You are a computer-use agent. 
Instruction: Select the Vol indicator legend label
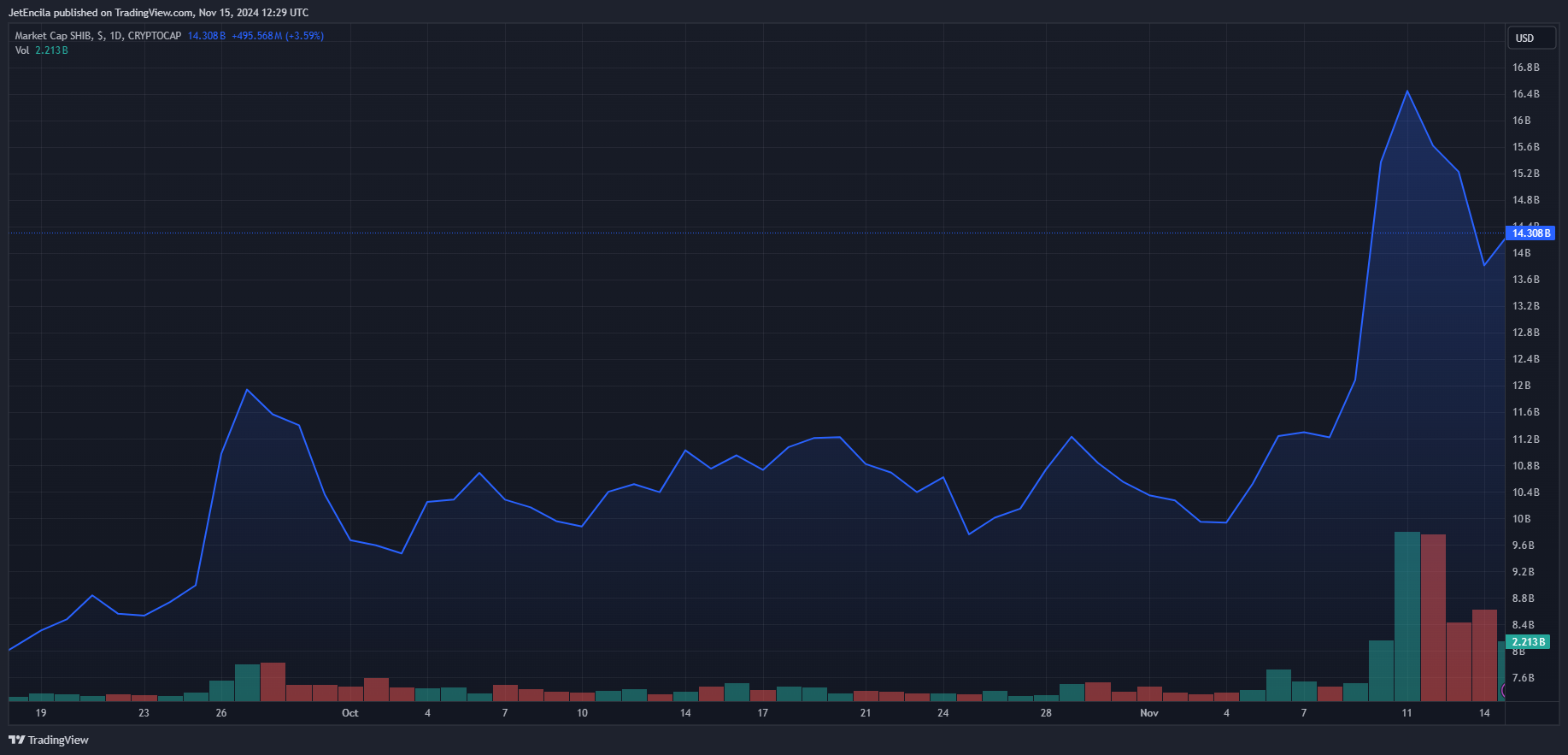coord(22,50)
